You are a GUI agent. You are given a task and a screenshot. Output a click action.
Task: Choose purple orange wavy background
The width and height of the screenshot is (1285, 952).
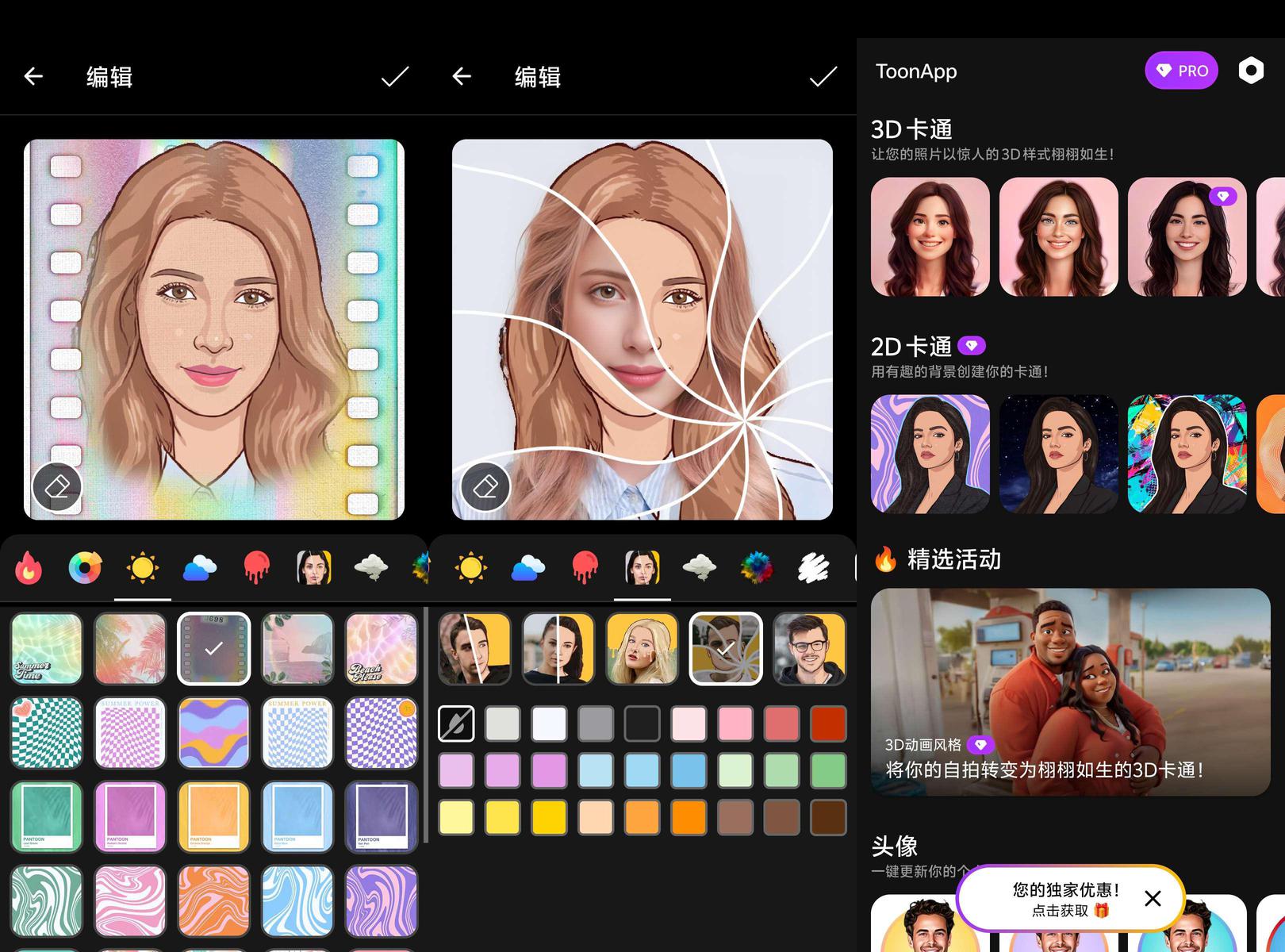click(x=213, y=733)
